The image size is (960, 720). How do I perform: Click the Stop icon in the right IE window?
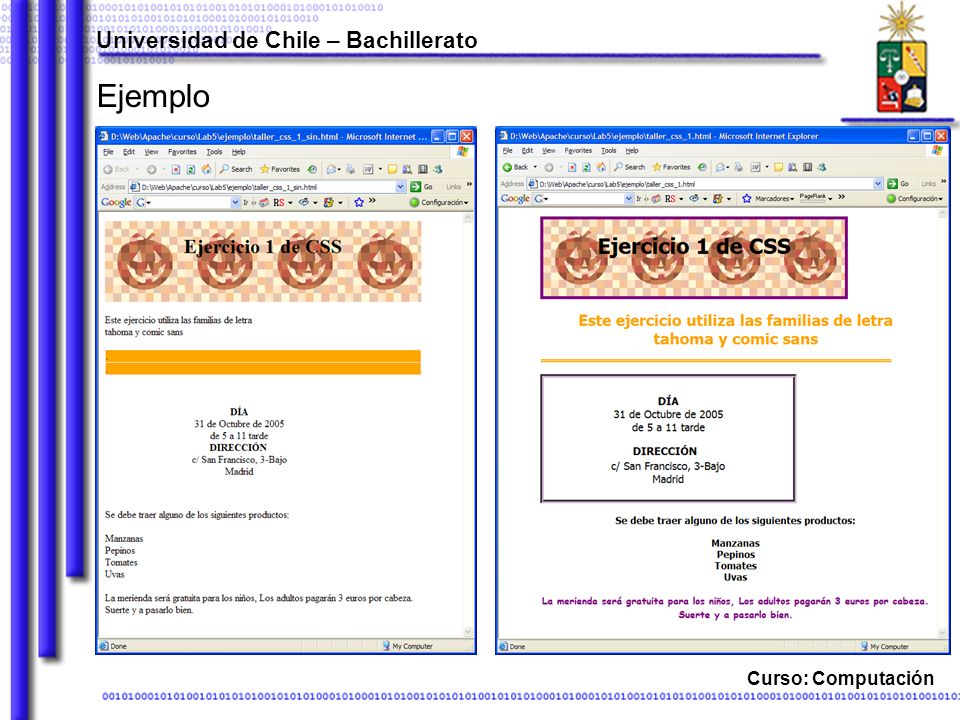click(572, 167)
